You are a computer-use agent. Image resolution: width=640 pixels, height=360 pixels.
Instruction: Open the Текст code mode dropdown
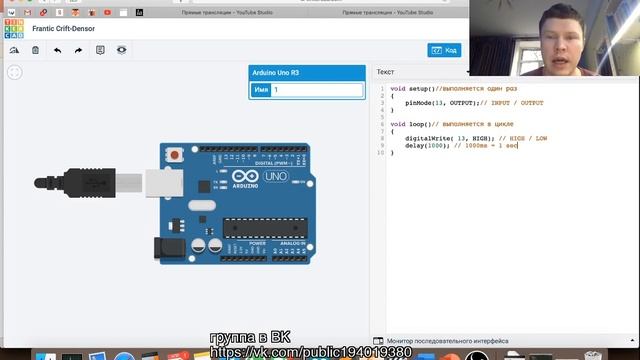[x=422, y=72]
